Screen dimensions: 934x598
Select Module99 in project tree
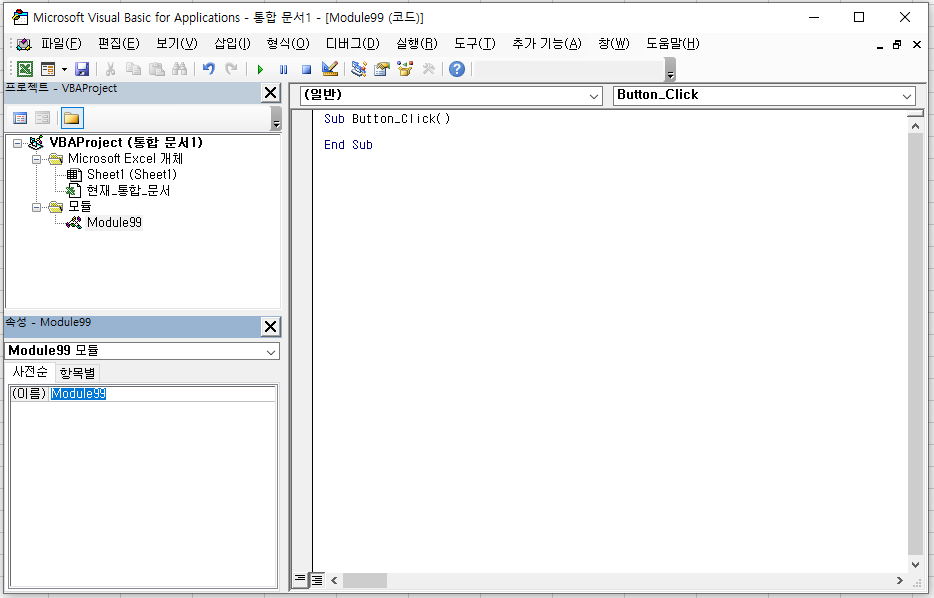point(114,223)
